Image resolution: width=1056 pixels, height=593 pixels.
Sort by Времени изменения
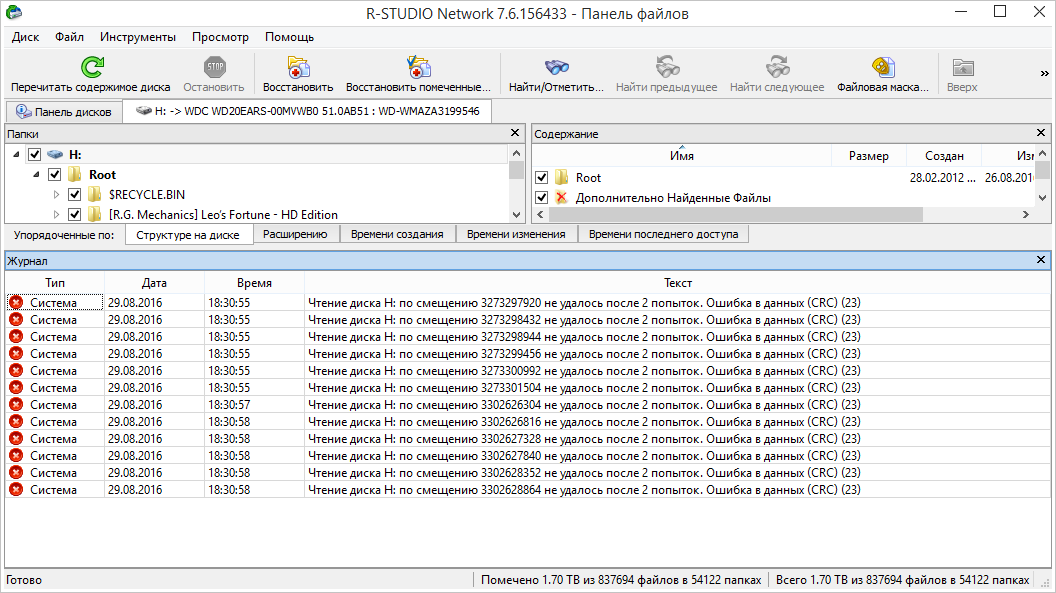(517, 234)
